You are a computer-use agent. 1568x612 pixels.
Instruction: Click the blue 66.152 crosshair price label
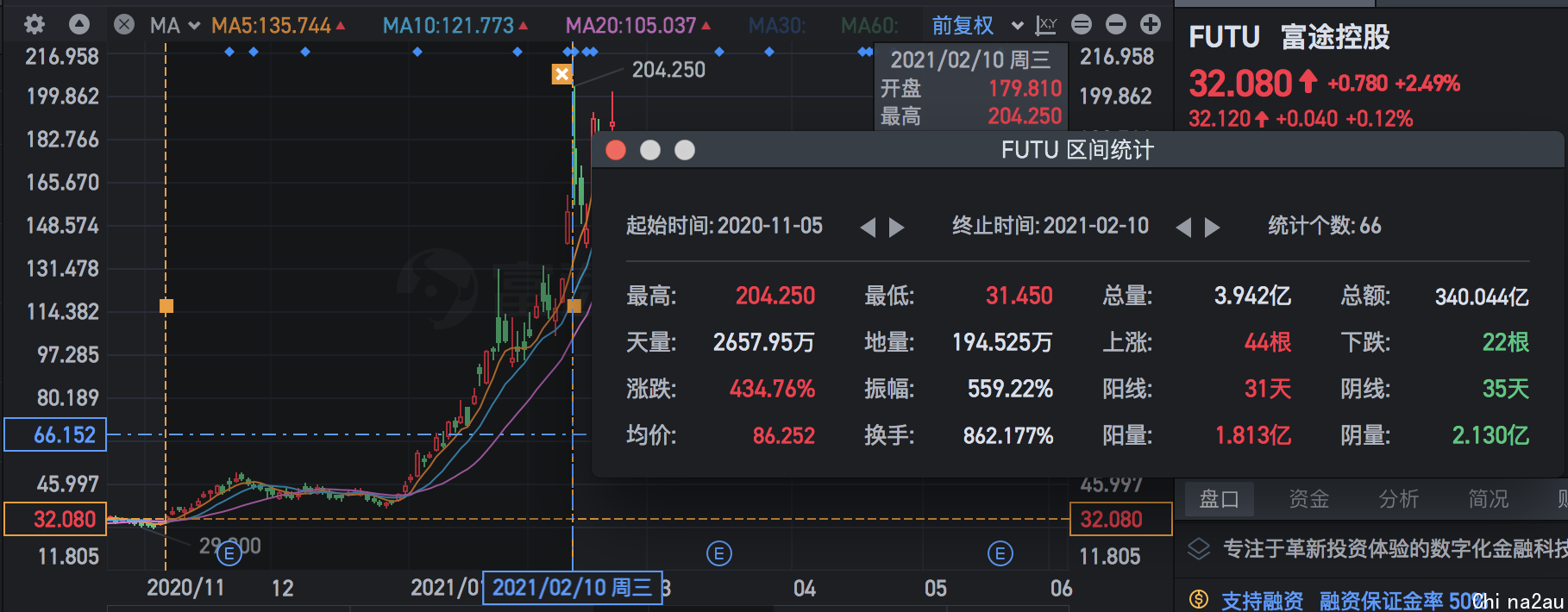tap(55, 434)
